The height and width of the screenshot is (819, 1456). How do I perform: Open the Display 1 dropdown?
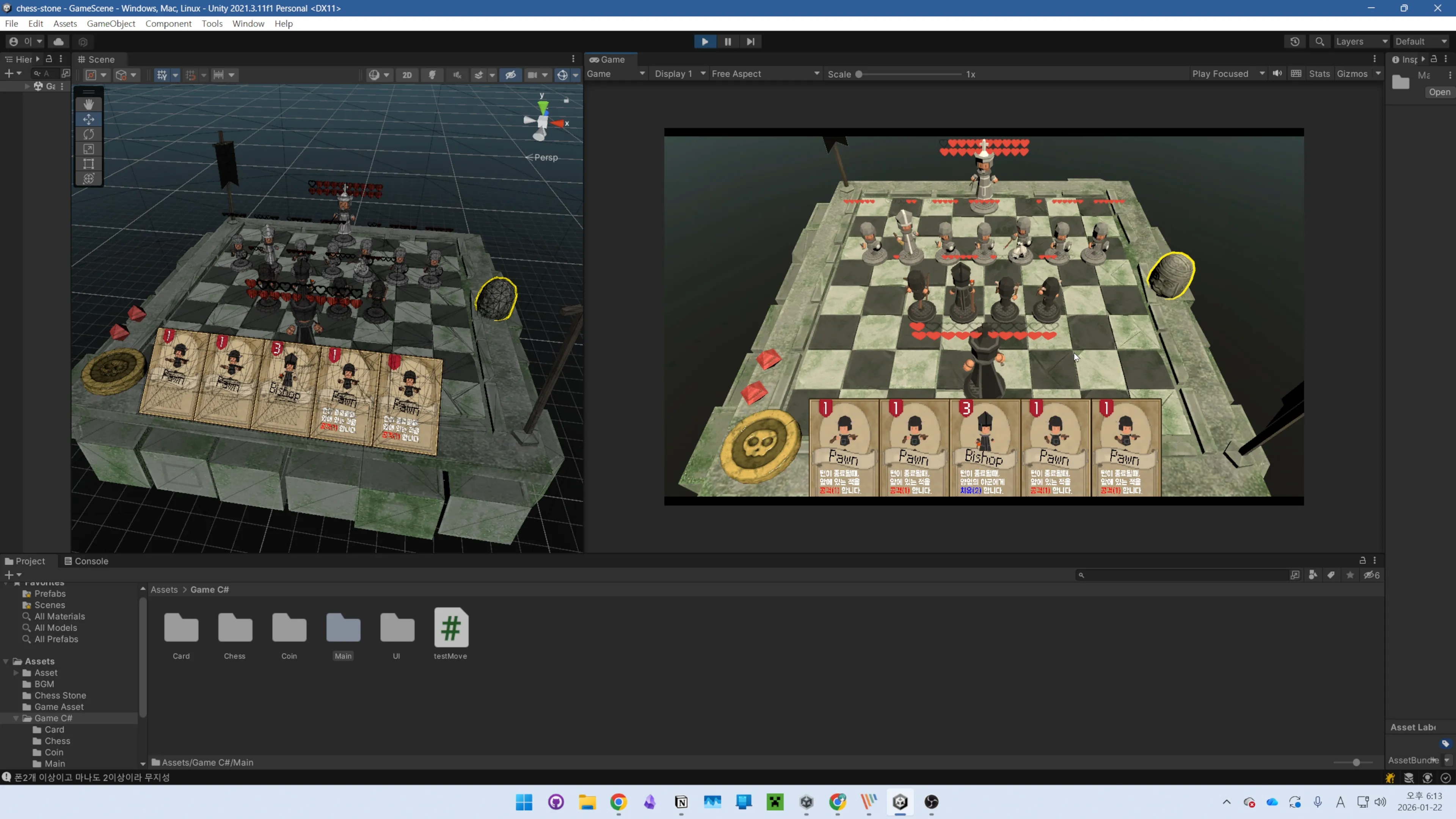point(679,74)
